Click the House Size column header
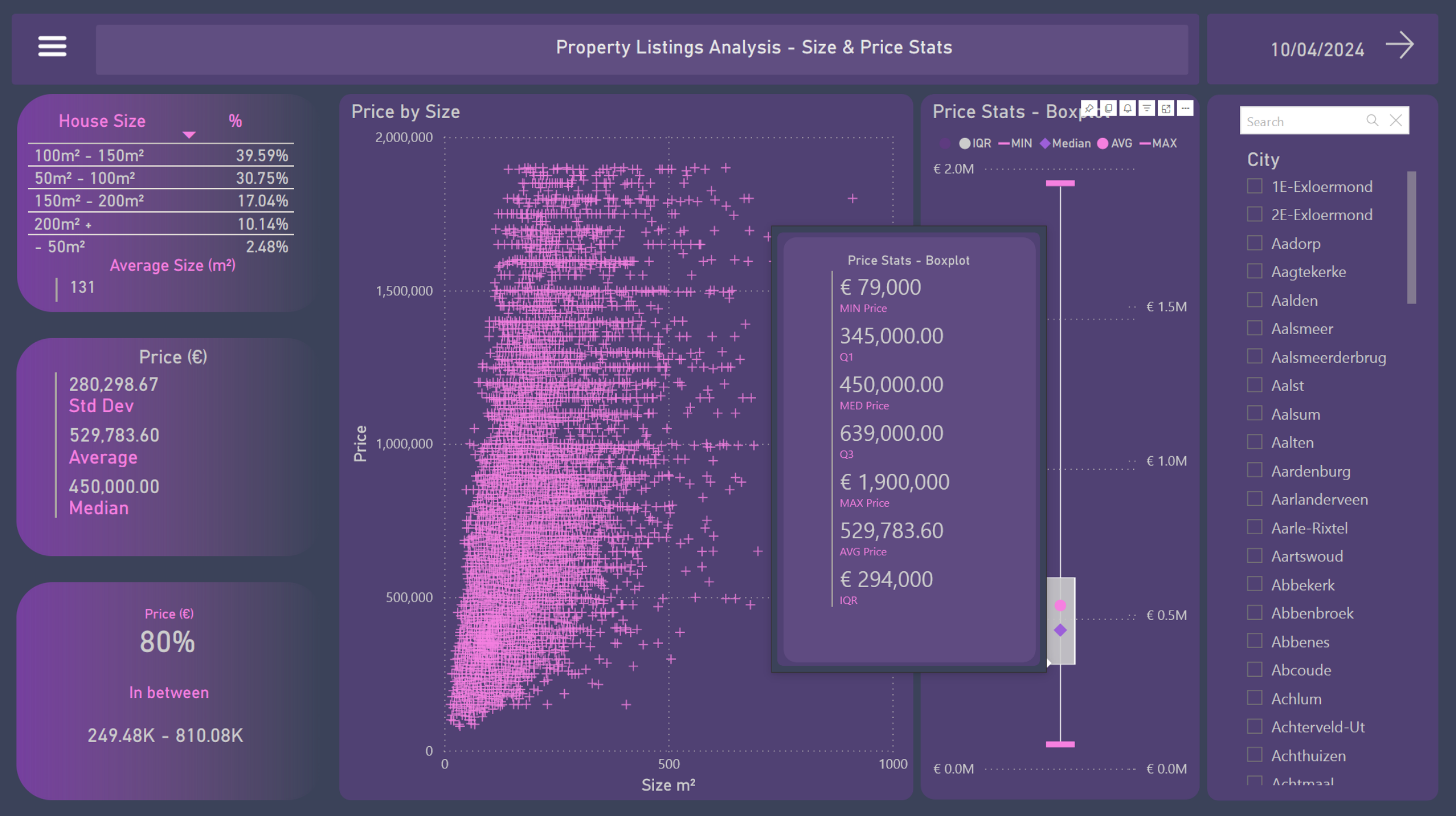The image size is (1456, 816). coord(102,121)
